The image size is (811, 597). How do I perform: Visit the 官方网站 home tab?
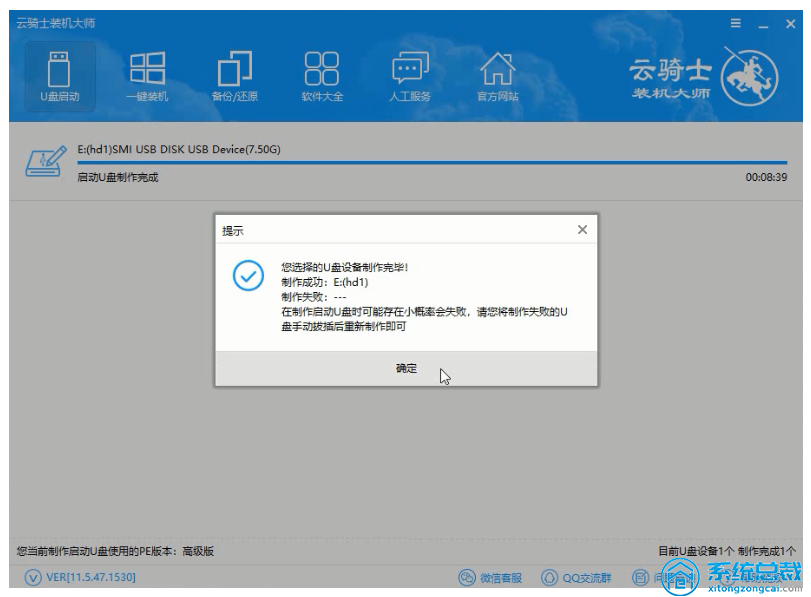click(497, 77)
